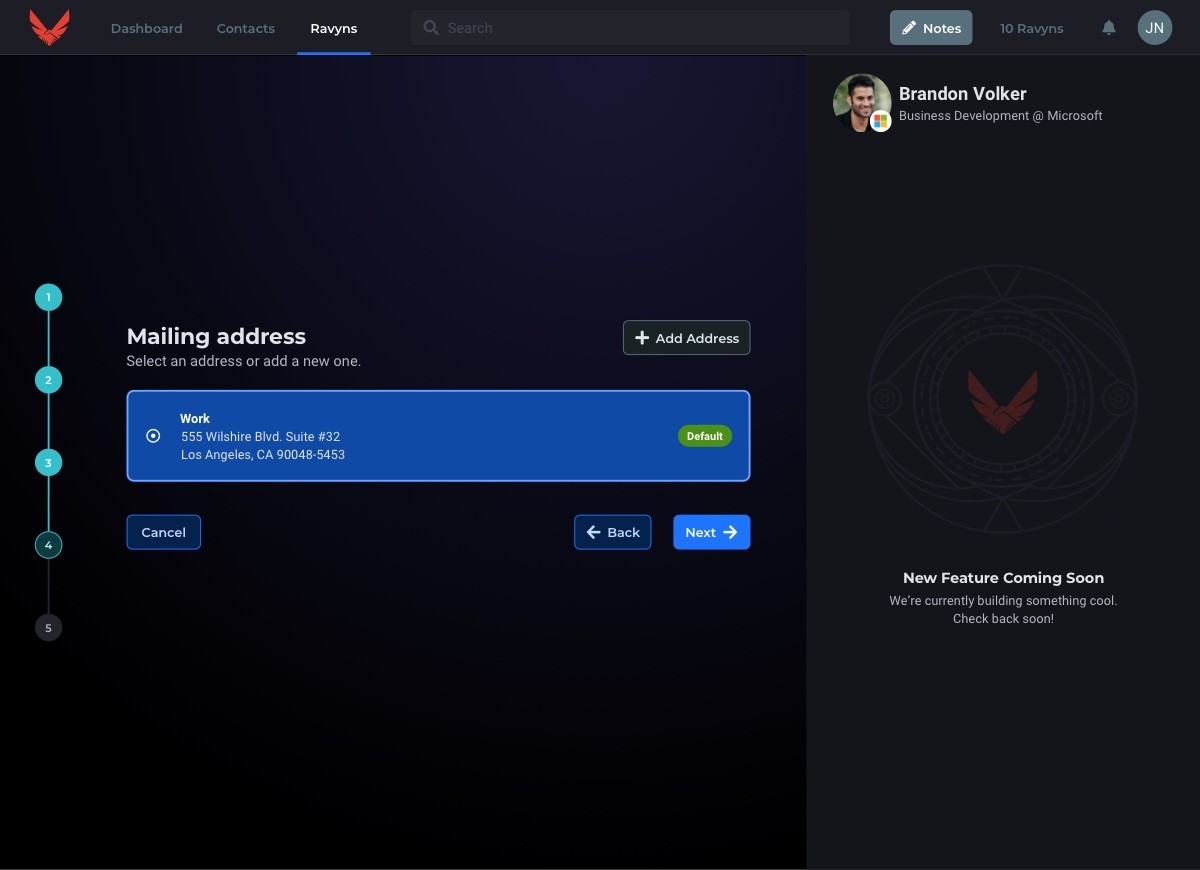Jump to step 3 in stepper

(x=48, y=463)
